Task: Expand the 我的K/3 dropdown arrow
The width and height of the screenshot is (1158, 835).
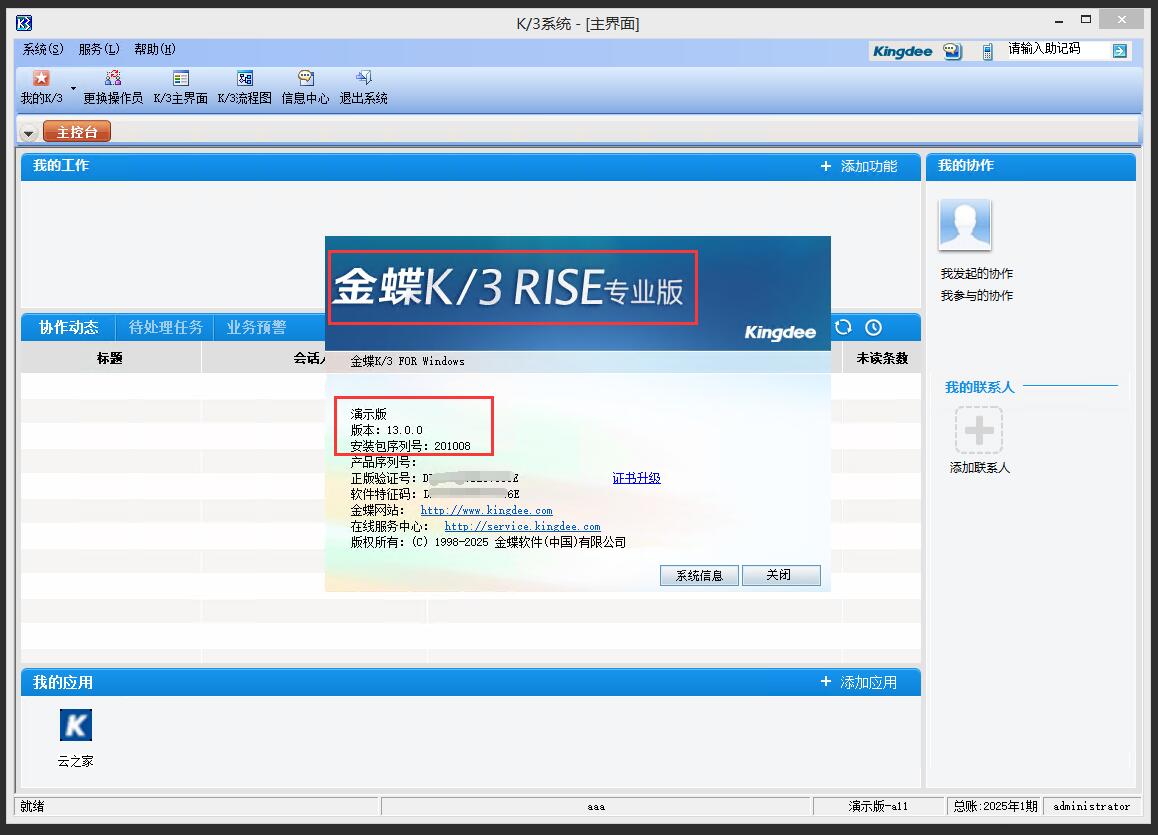Action: [73, 89]
